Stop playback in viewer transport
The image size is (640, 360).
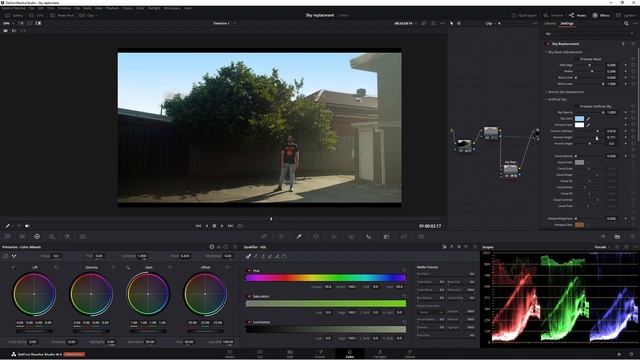coord(214,226)
